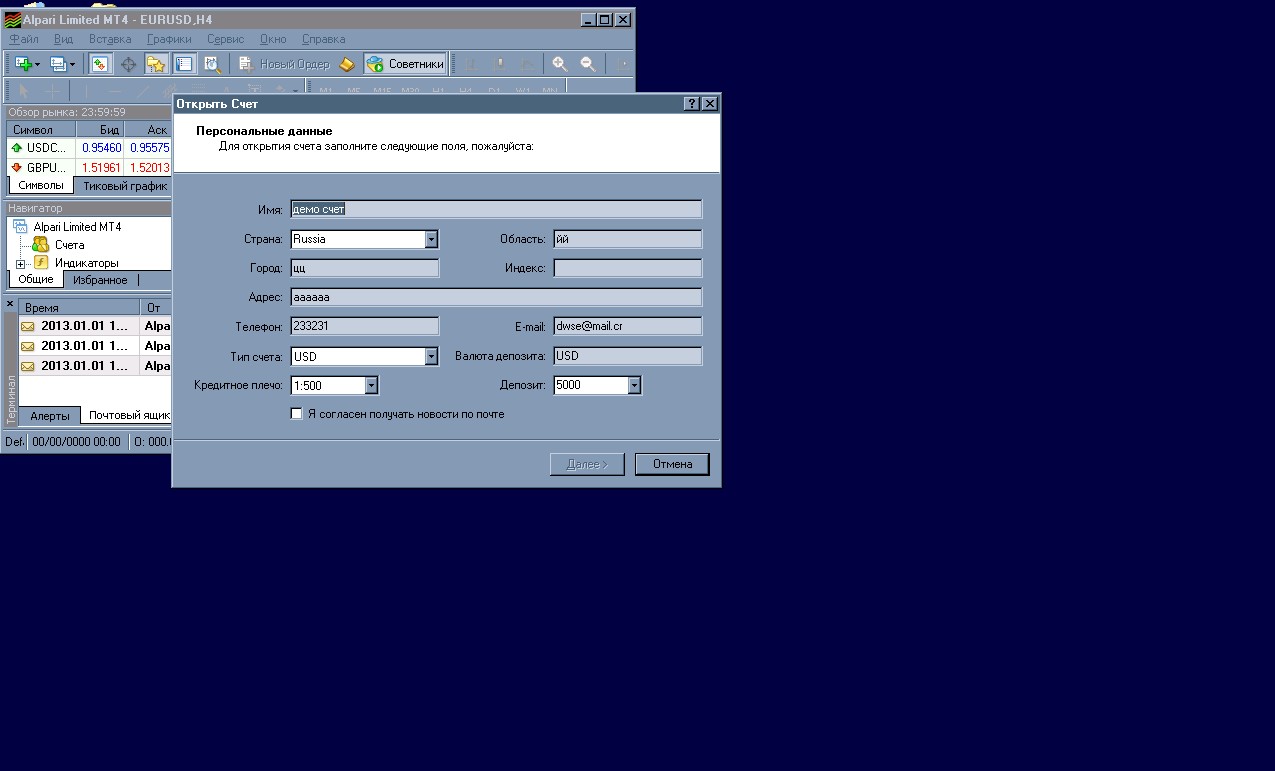Switch to the Тиковый график tab
Viewport: 1275px width, 771px height.
[x=125, y=185]
